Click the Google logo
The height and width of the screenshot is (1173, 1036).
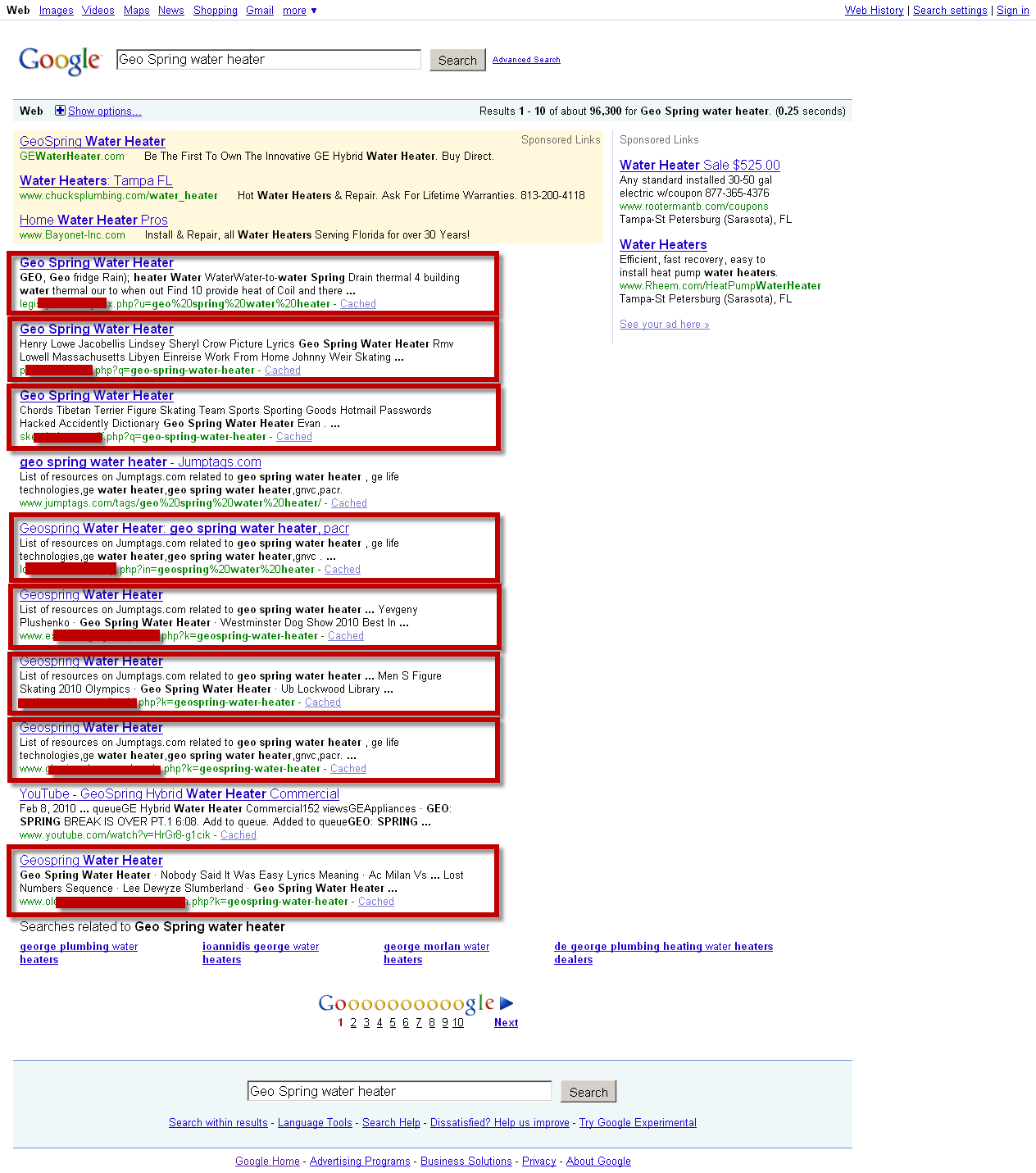coord(60,61)
